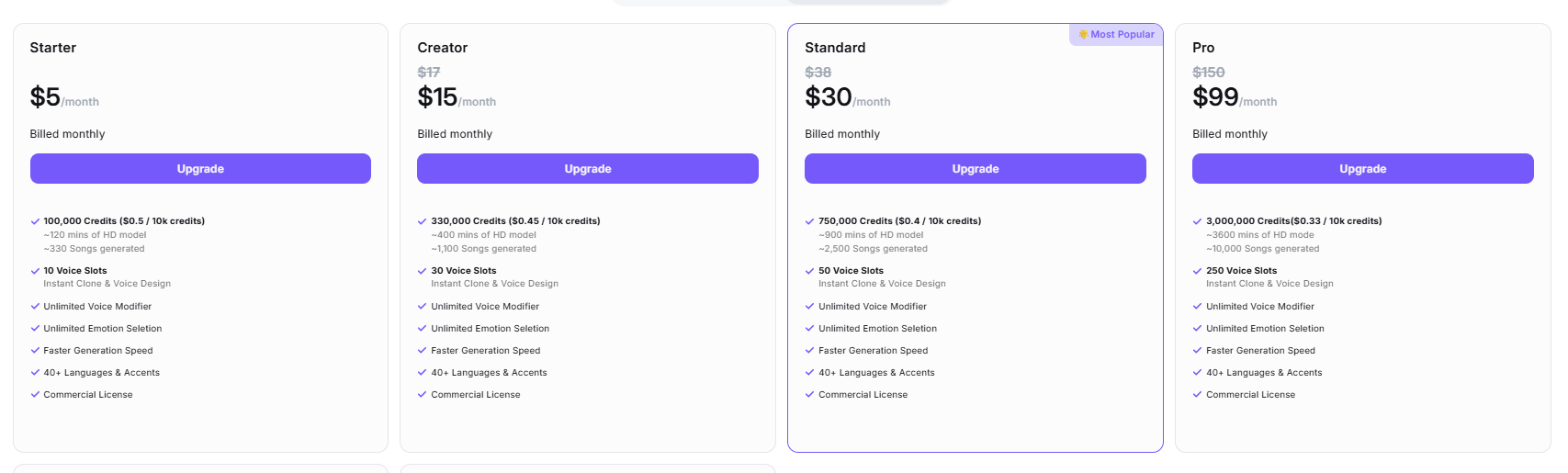1568x473 pixels.
Task: Click checkmark by Pro's 40+ Languages & Accents
Action: coord(1198,373)
